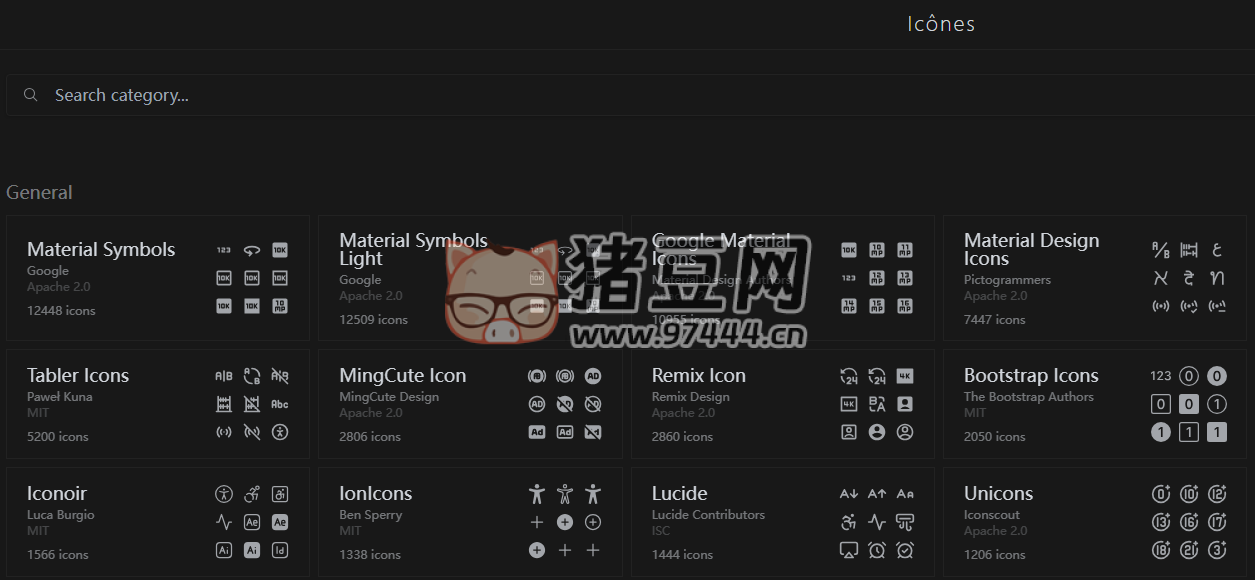
Task: Click the 10MP icon in Material Symbols card
Action: [x=280, y=306]
